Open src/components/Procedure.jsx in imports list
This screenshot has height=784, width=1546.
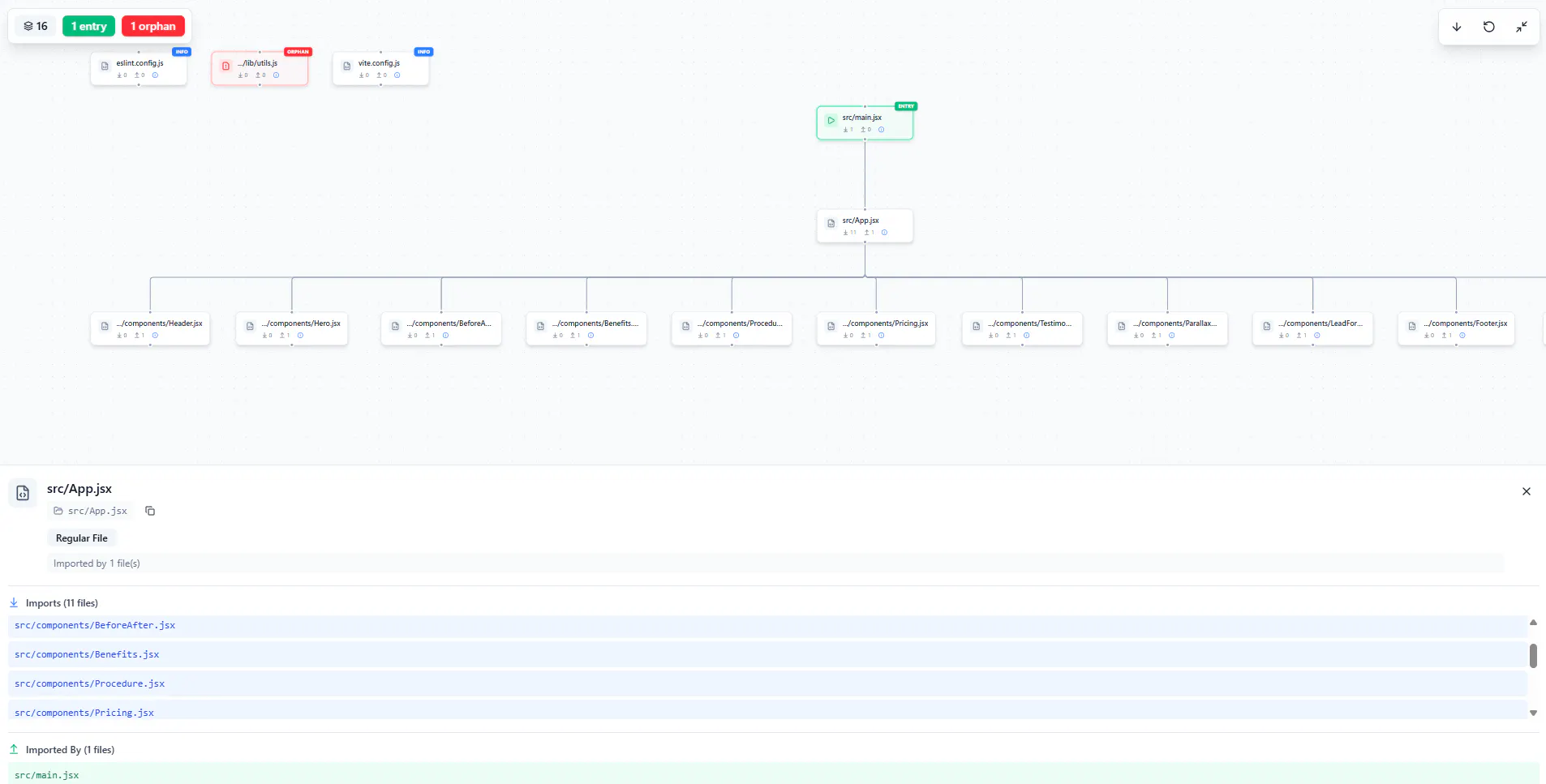click(x=767, y=684)
